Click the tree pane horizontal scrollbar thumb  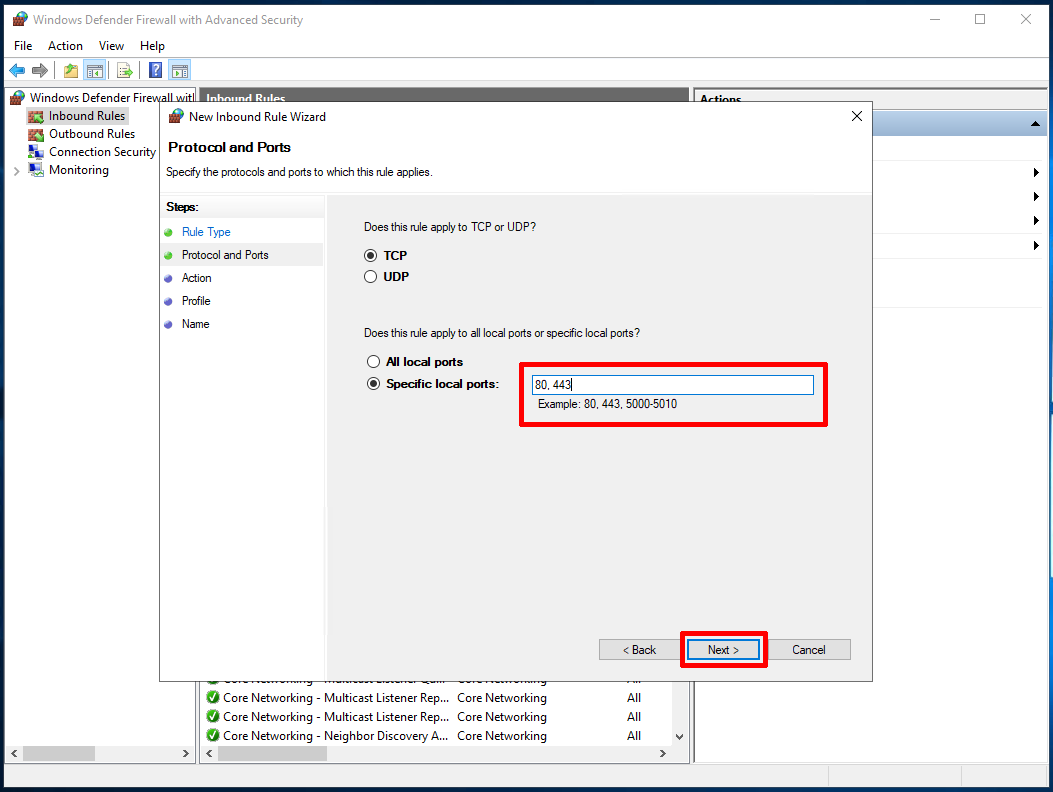click(x=59, y=754)
